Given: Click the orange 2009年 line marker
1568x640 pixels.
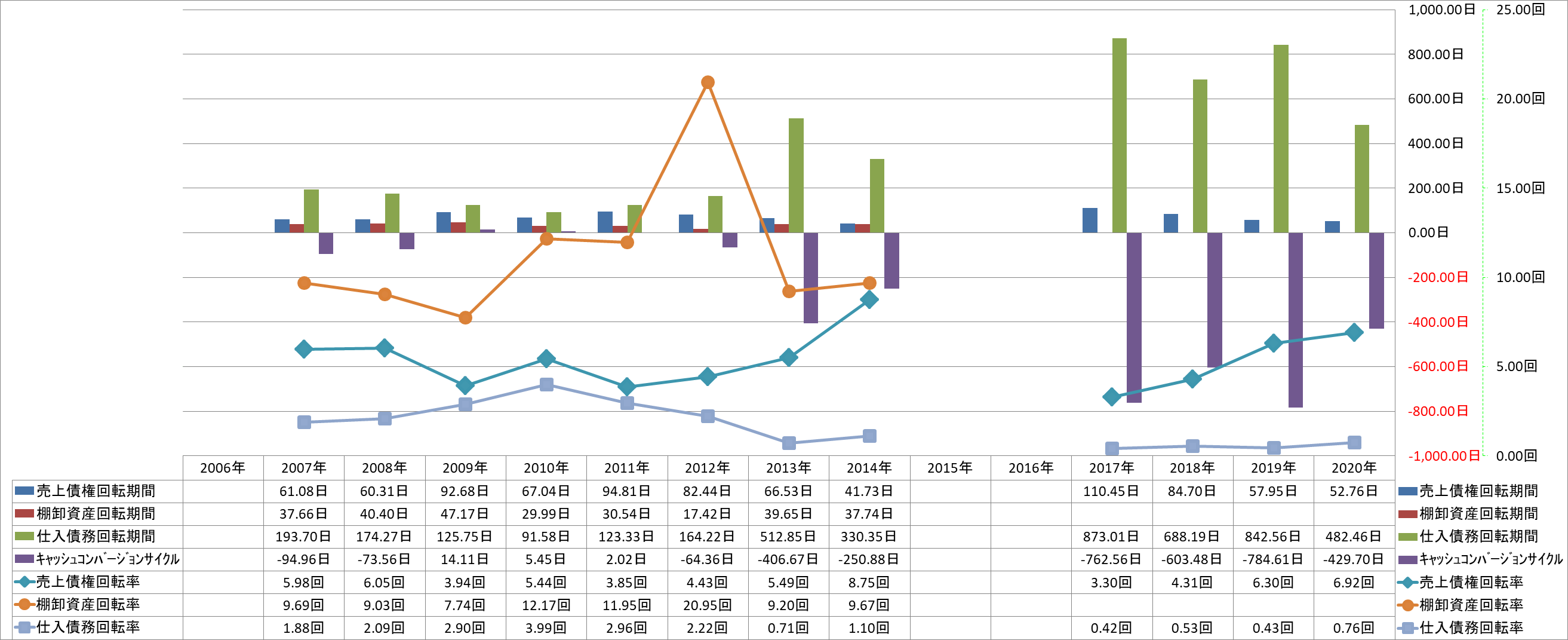Looking at the screenshot, I should click(465, 317).
